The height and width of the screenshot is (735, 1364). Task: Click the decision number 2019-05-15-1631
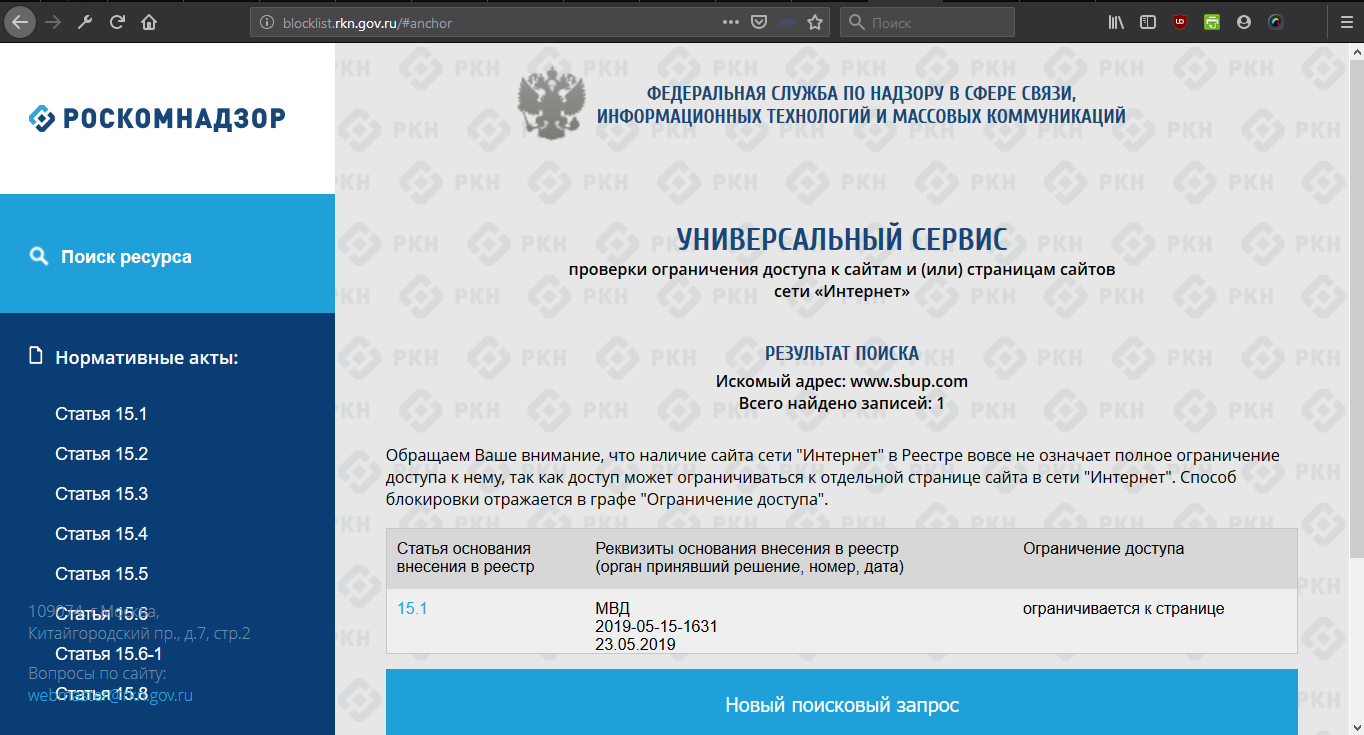pos(656,627)
